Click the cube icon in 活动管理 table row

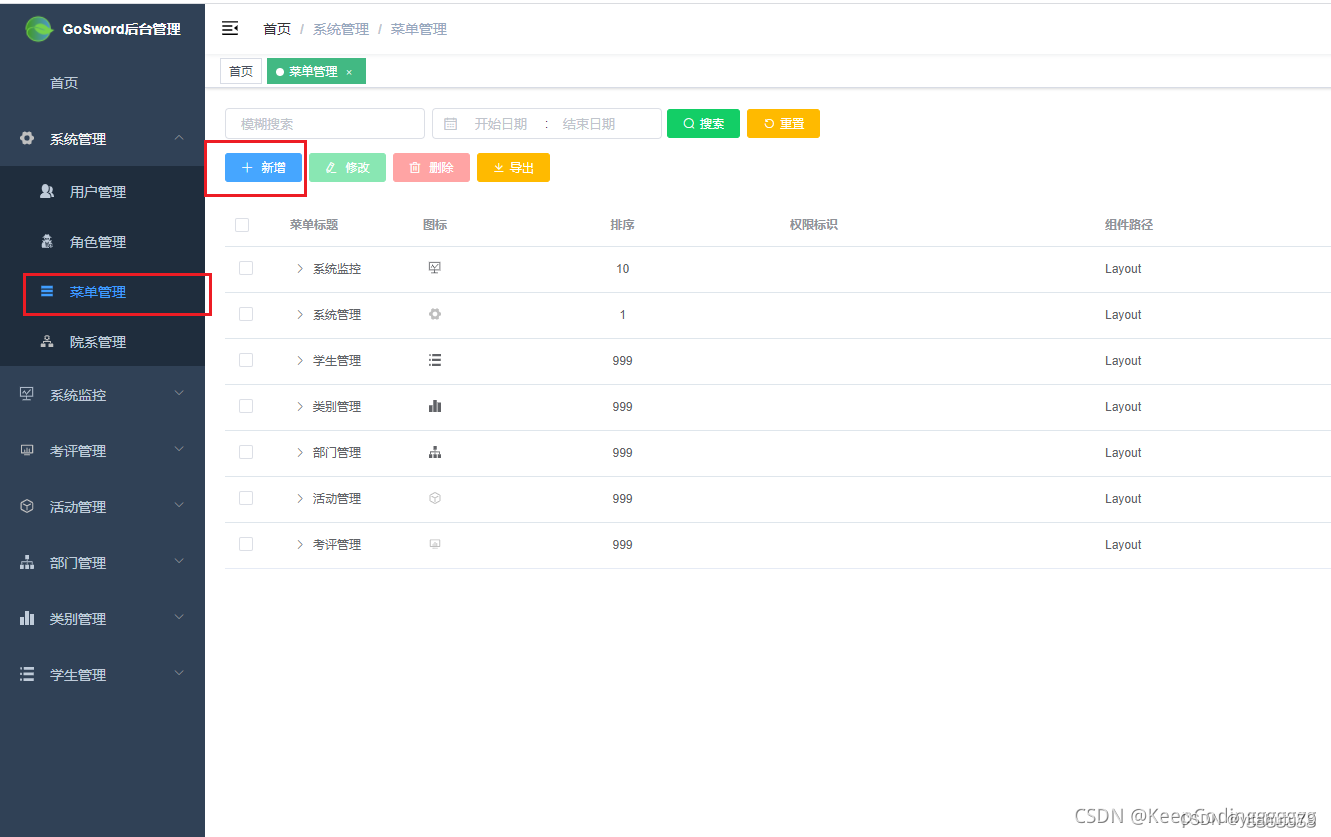[435, 498]
